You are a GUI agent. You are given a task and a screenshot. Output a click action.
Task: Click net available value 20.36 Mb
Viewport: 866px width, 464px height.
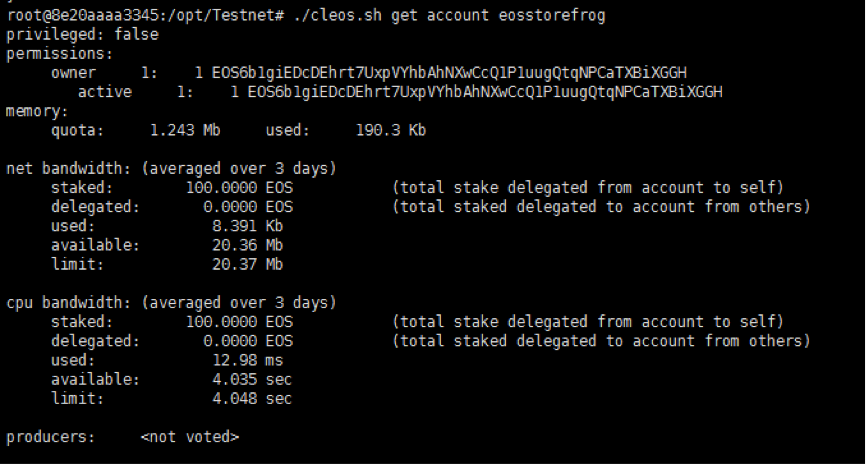click(248, 245)
